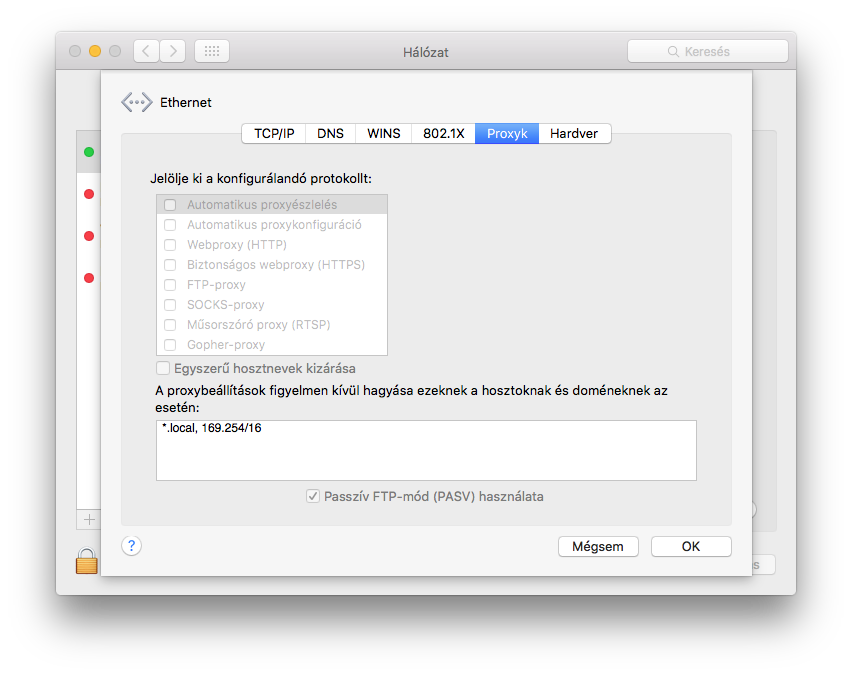This screenshot has width=852, height=675.
Task: Enable the Gopher-proxy checkbox
Action: point(170,345)
